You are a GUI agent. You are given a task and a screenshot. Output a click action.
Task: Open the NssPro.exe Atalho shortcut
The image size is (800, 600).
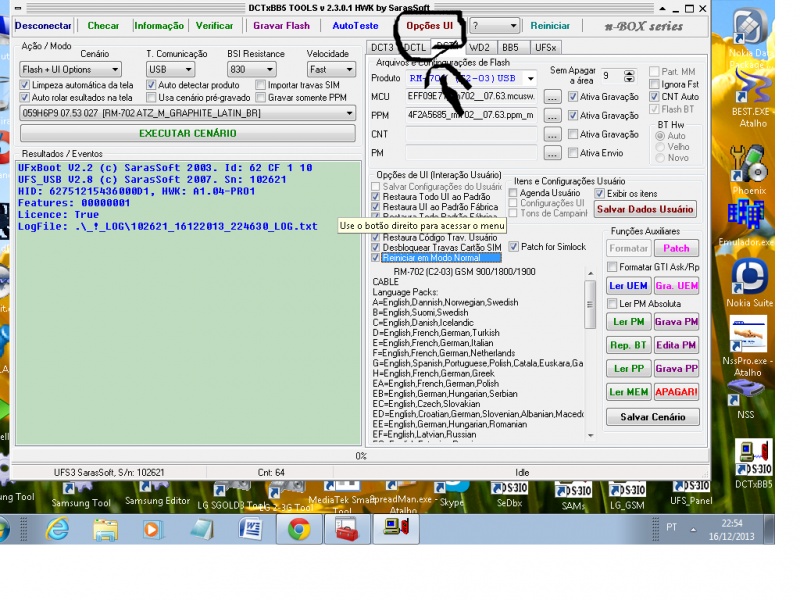(748, 347)
